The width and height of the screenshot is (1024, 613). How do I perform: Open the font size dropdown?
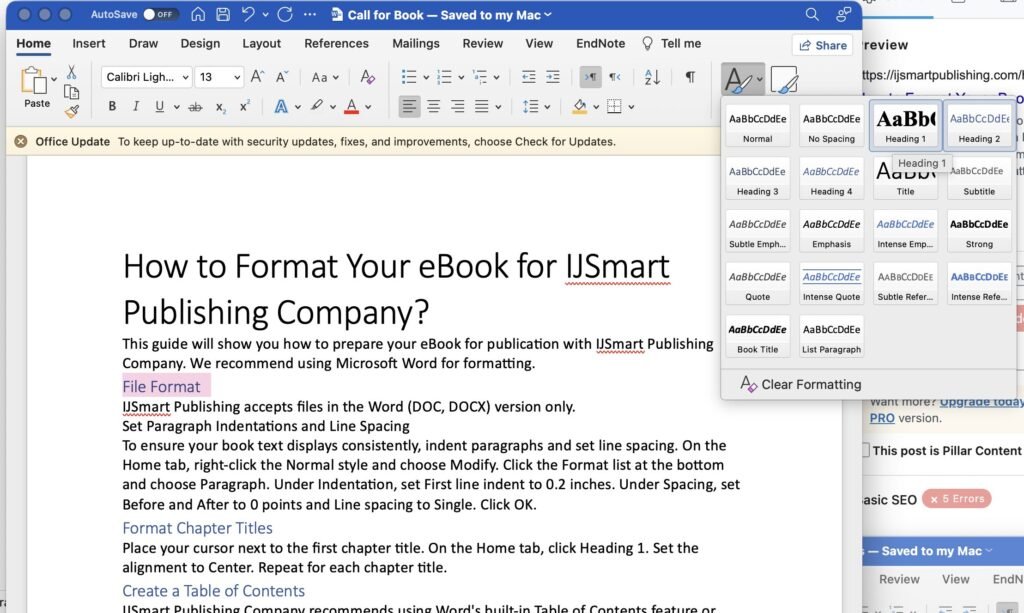(236, 77)
